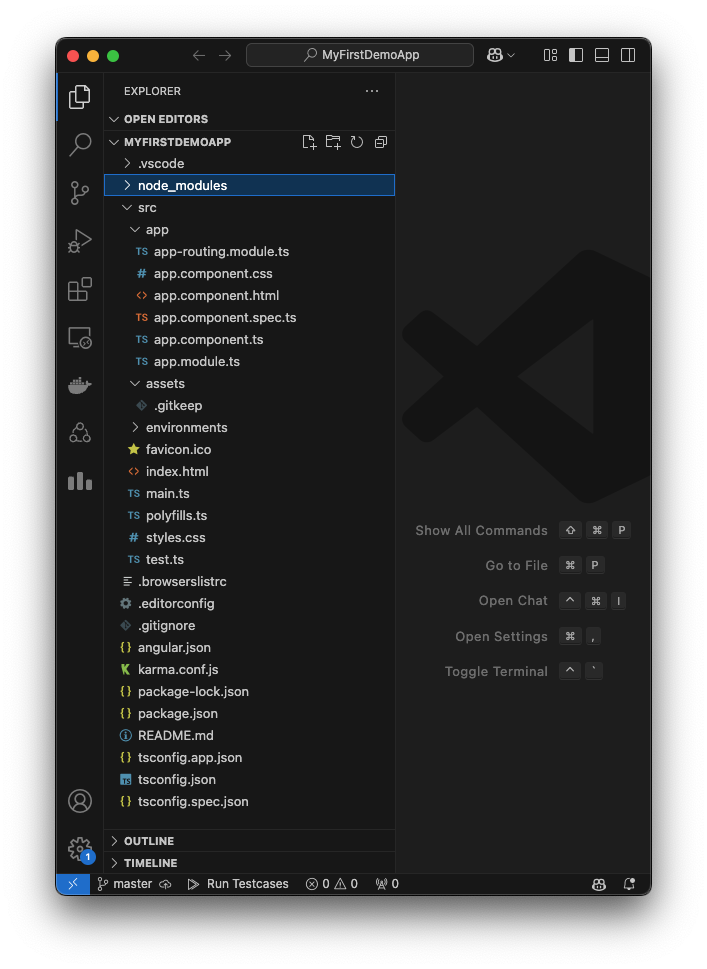Open the Search view icon

pyautogui.click(x=80, y=145)
